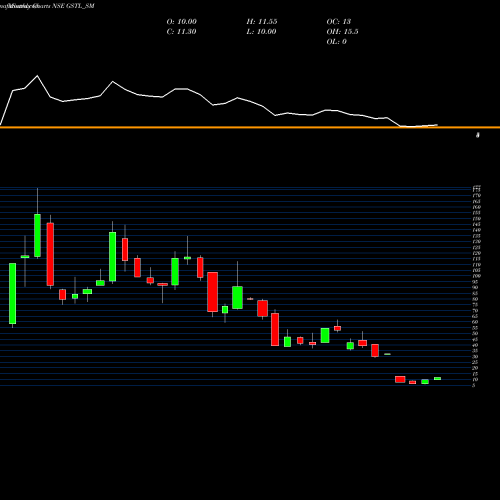Click the OC: 13 reading

(x=339, y=22)
